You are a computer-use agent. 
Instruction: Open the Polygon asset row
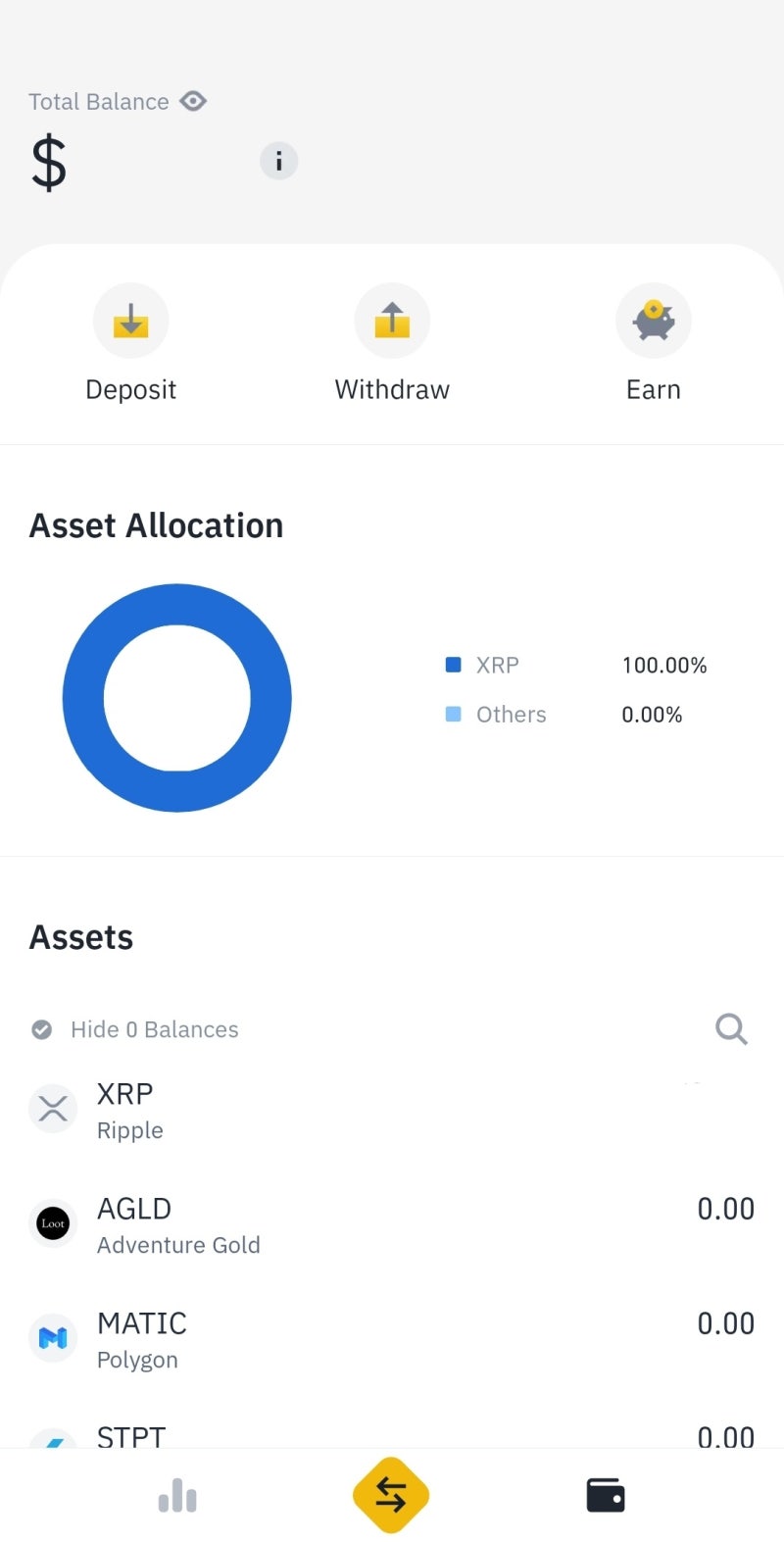[x=392, y=1339]
